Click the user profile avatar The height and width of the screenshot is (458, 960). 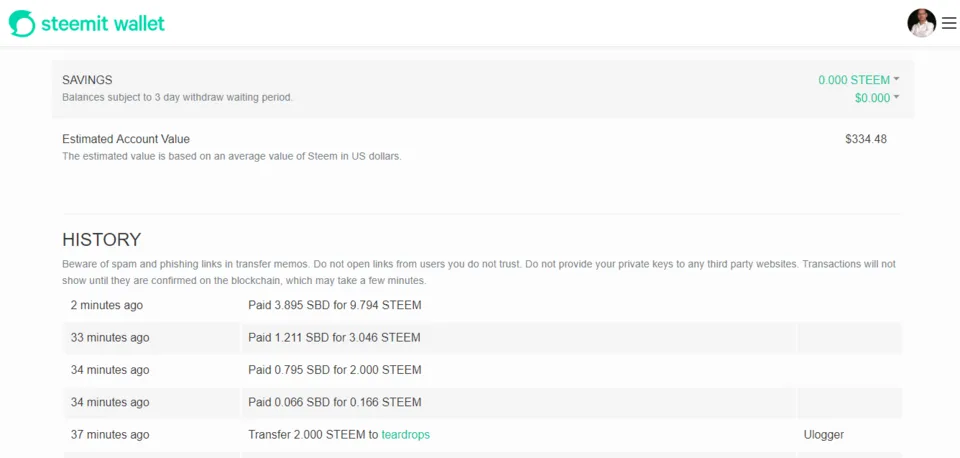[921, 23]
